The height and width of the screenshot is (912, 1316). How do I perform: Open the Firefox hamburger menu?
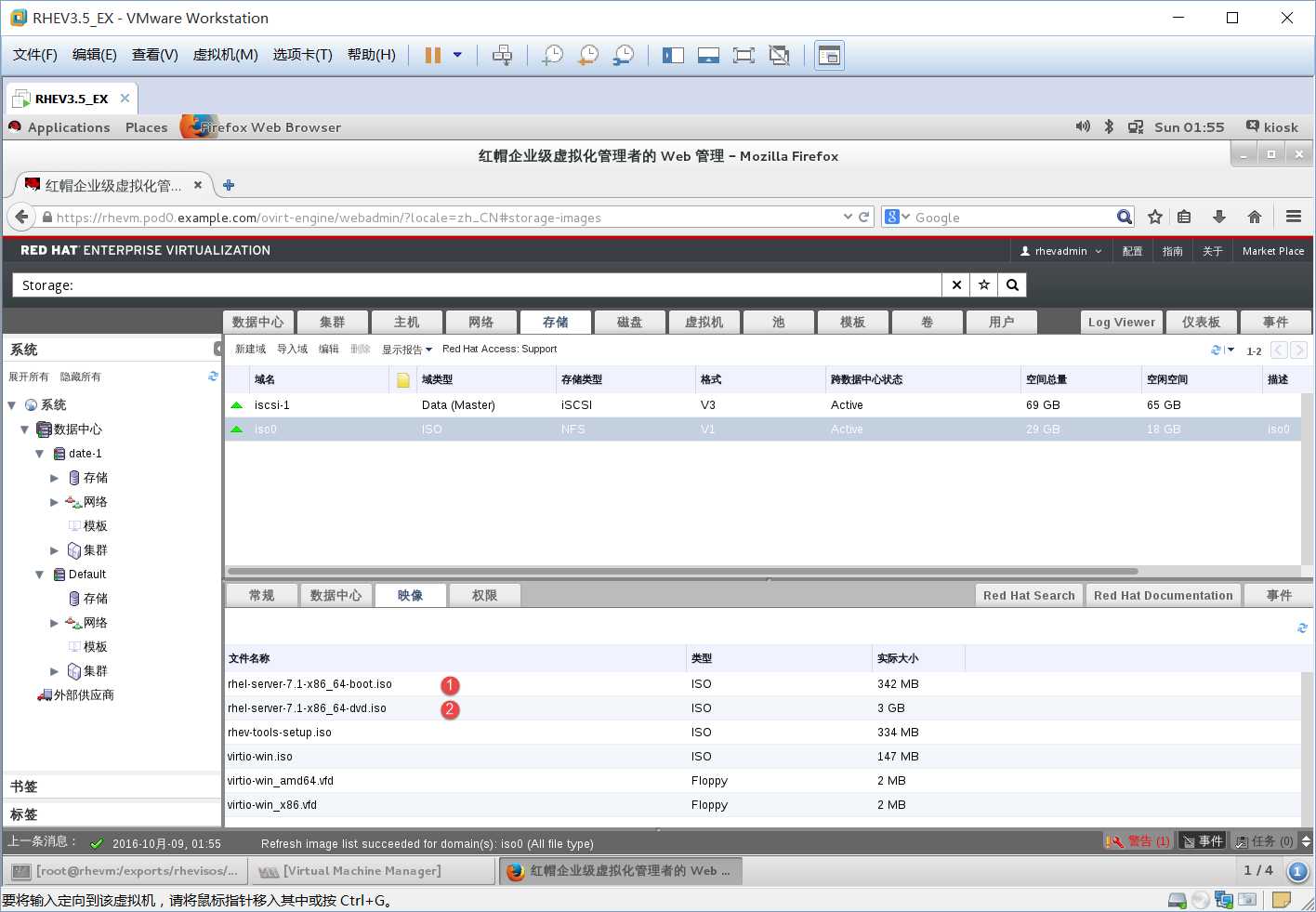[x=1294, y=217]
